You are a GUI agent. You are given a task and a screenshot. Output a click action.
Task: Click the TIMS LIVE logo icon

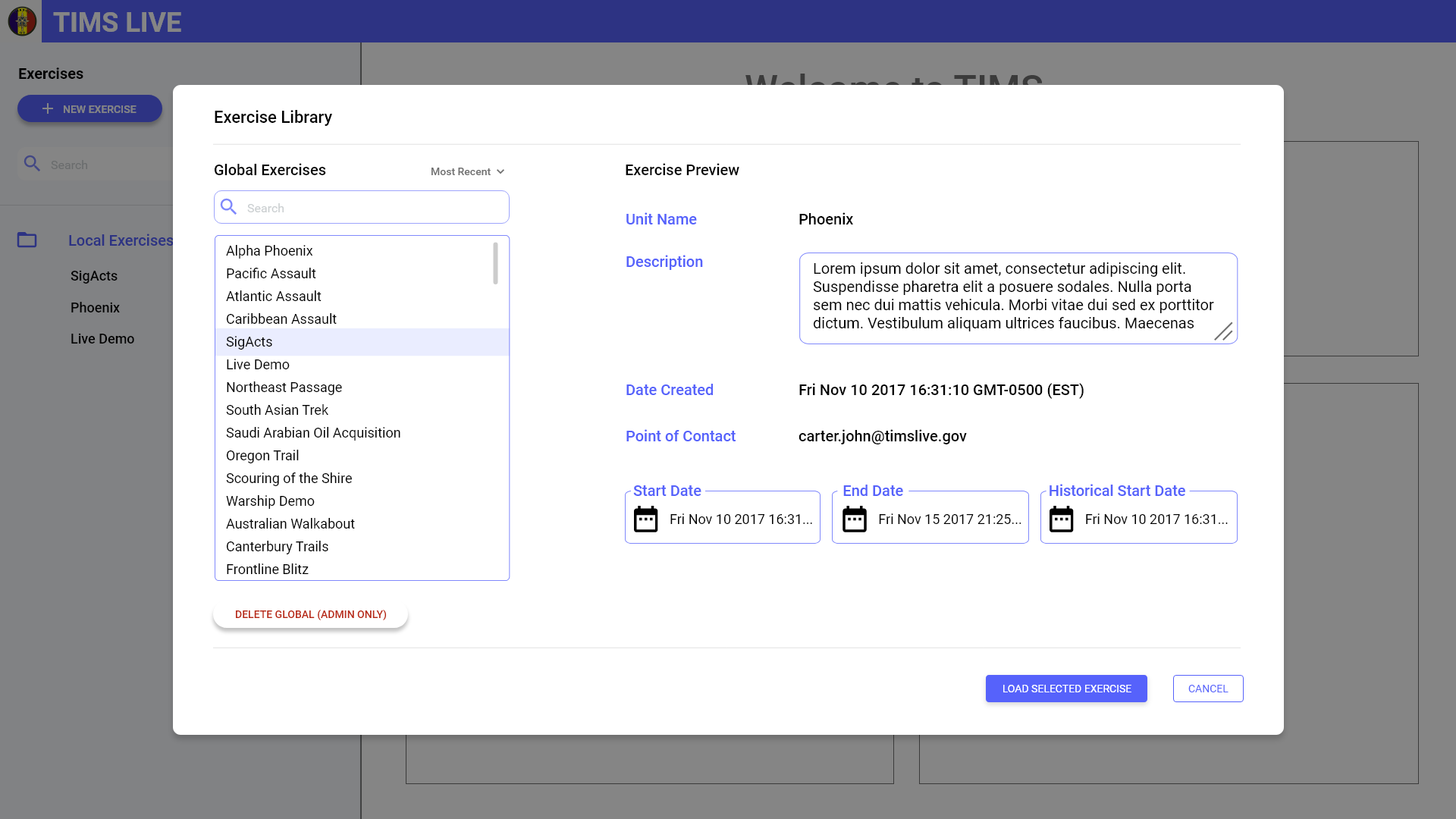(x=22, y=21)
